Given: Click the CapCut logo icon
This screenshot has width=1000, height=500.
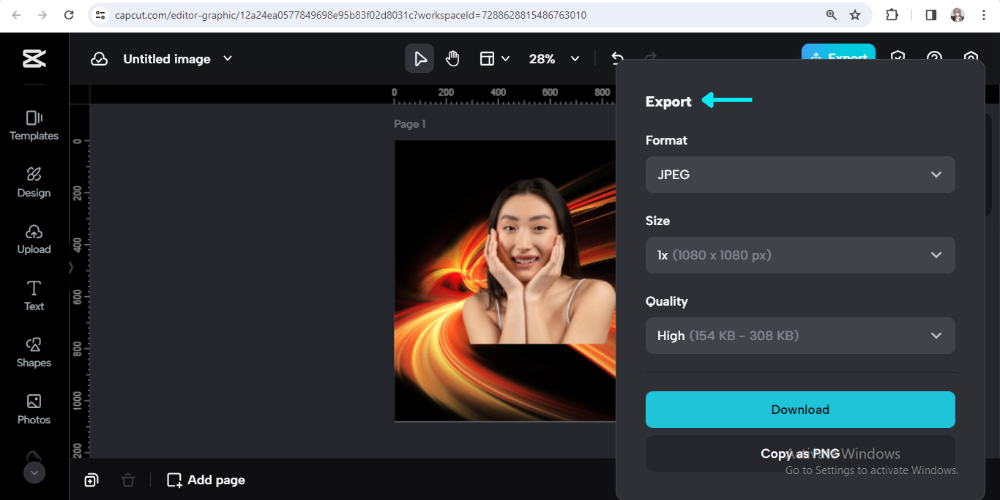Looking at the screenshot, I should click(x=34, y=59).
